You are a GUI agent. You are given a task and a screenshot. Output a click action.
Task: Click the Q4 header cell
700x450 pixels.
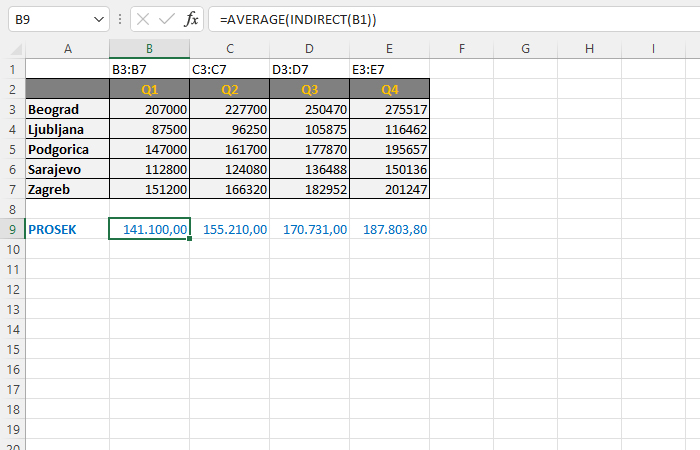[x=390, y=89]
